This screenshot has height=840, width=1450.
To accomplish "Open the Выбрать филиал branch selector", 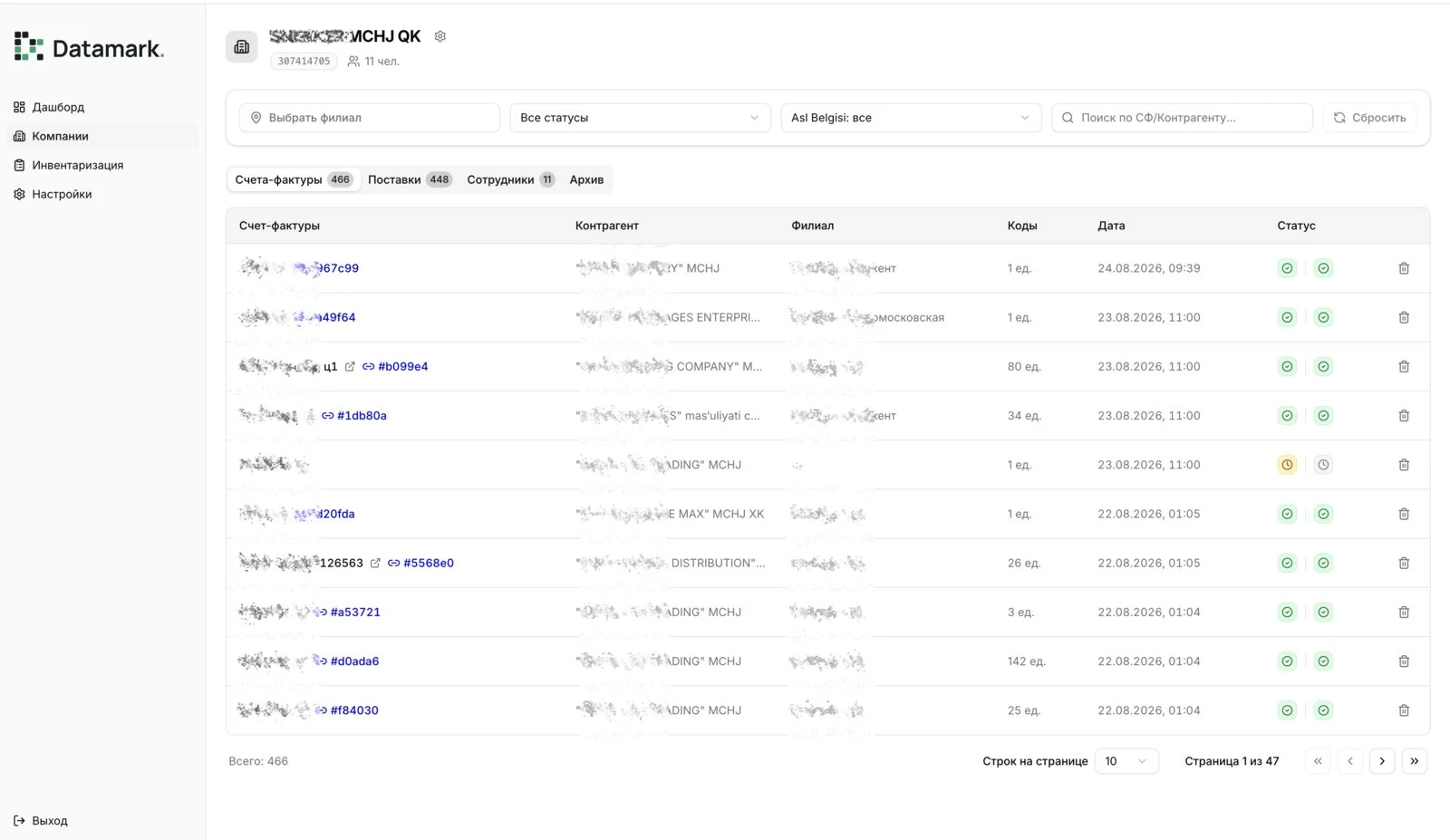I will [x=370, y=118].
